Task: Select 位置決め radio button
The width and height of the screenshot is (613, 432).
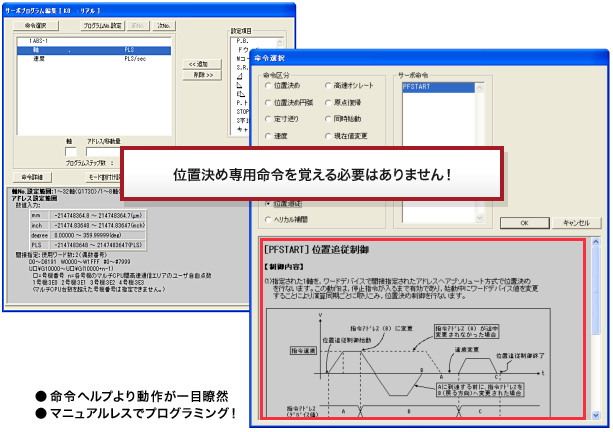Action: [266, 87]
